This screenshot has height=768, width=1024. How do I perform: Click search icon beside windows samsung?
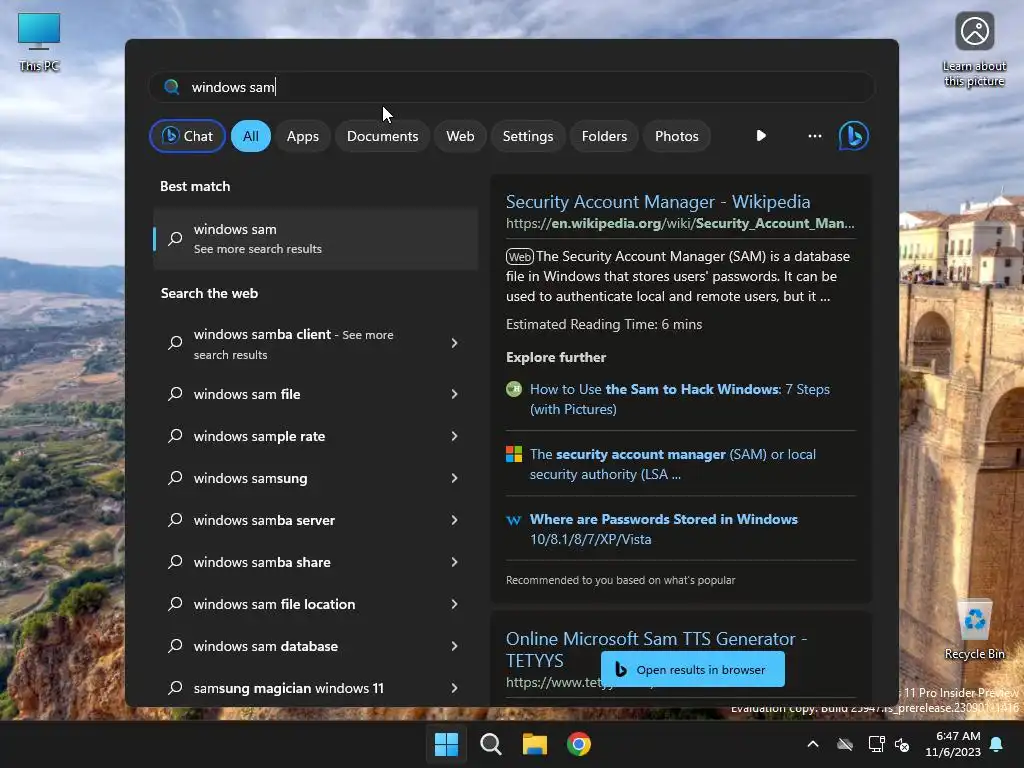point(175,478)
